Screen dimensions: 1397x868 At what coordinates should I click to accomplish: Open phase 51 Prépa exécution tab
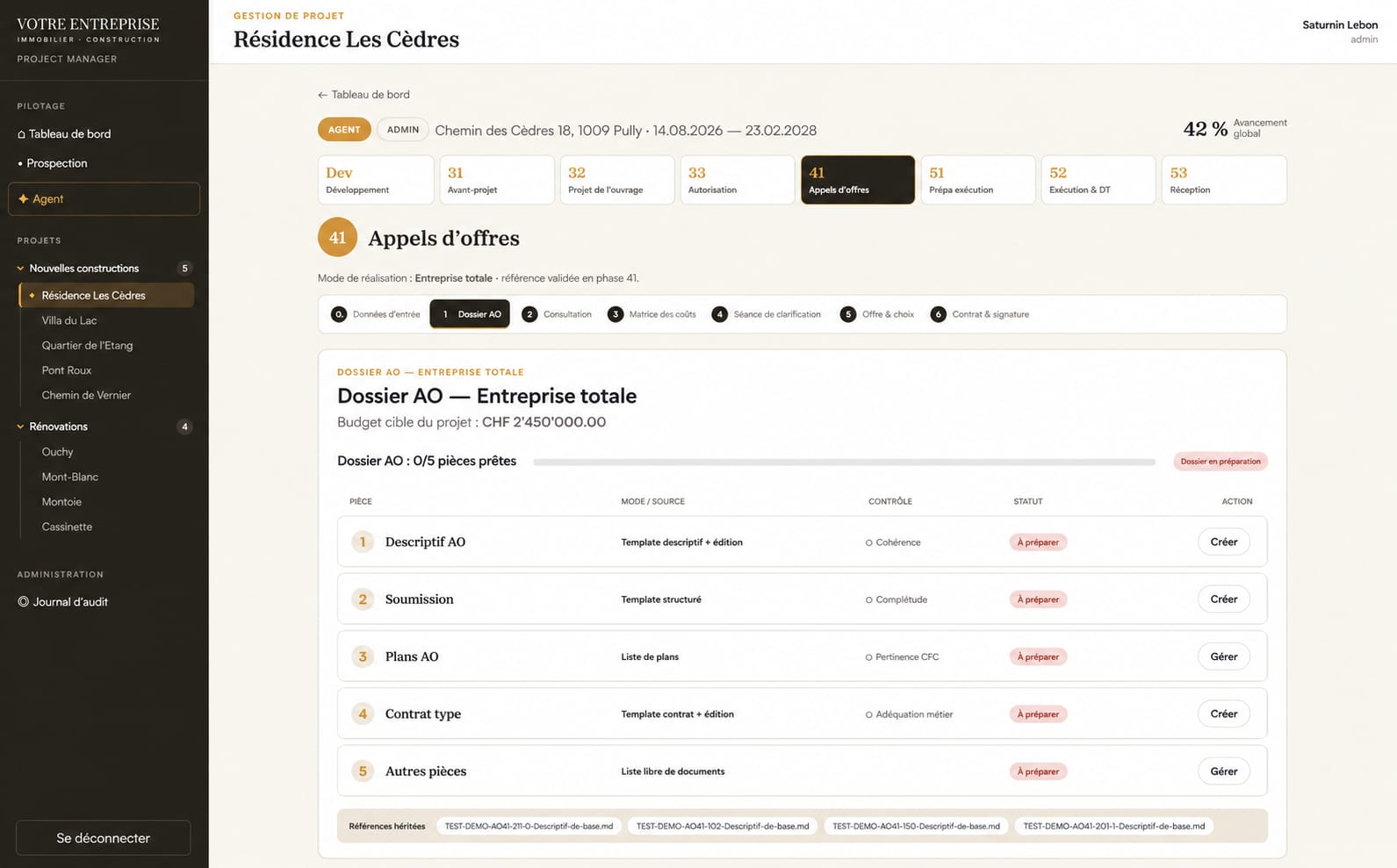pyautogui.click(x=978, y=180)
